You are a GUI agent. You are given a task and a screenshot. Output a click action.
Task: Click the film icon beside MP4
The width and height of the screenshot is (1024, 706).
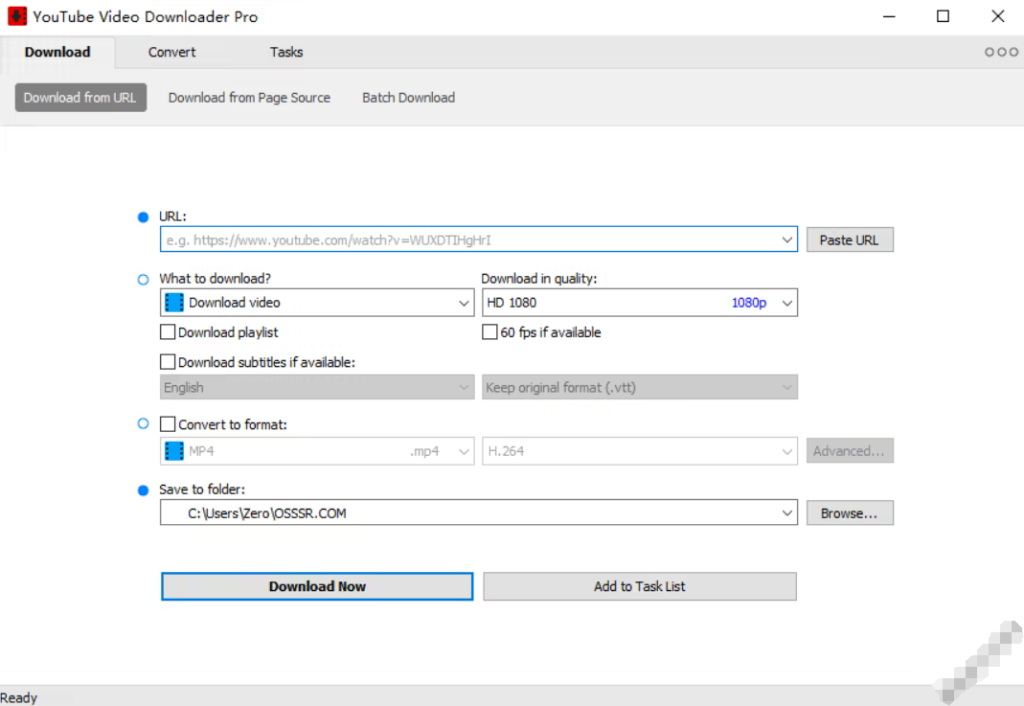point(174,451)
